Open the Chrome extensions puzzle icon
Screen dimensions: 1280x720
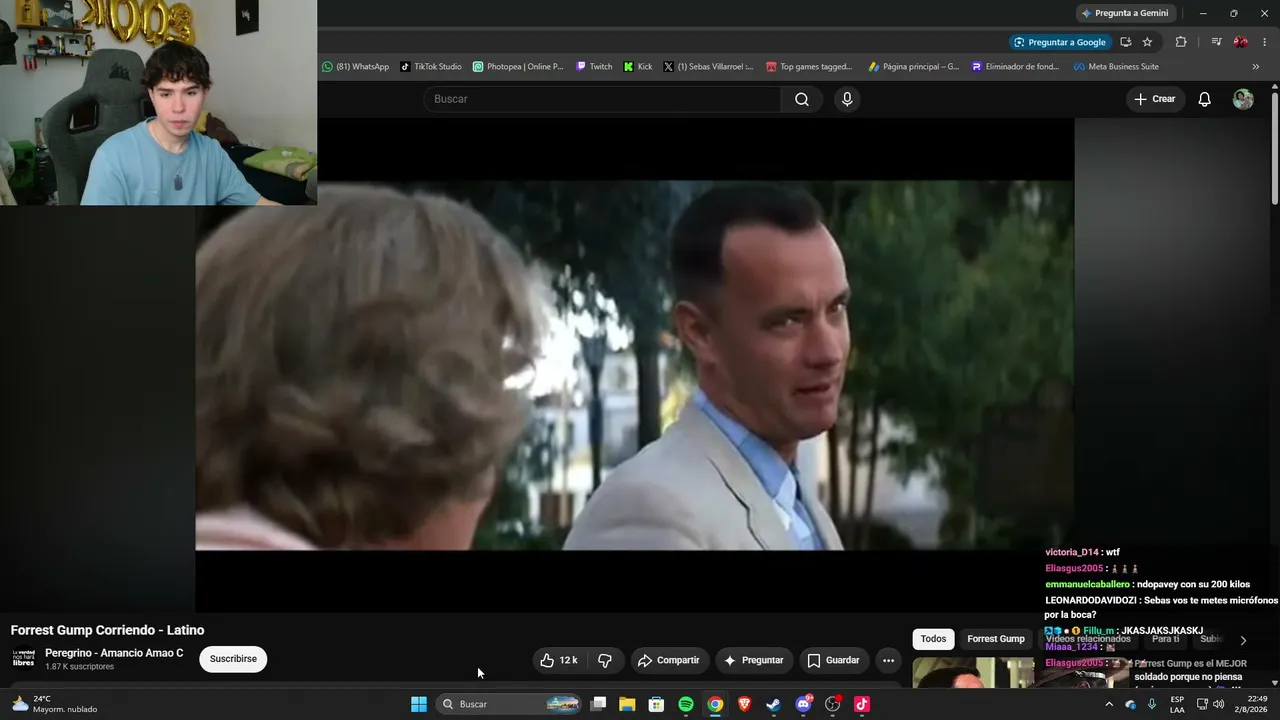(x=1181, y=42)
